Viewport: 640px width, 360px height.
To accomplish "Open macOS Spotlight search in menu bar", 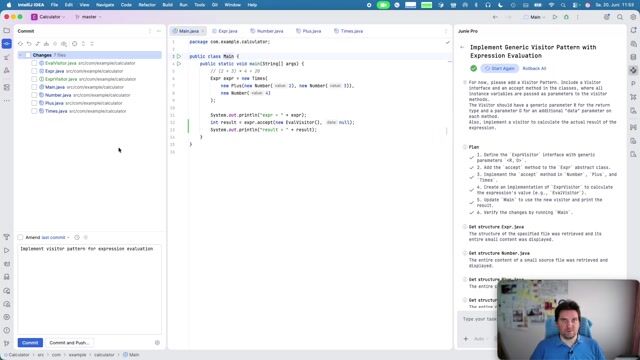I will tap(563, 5).
